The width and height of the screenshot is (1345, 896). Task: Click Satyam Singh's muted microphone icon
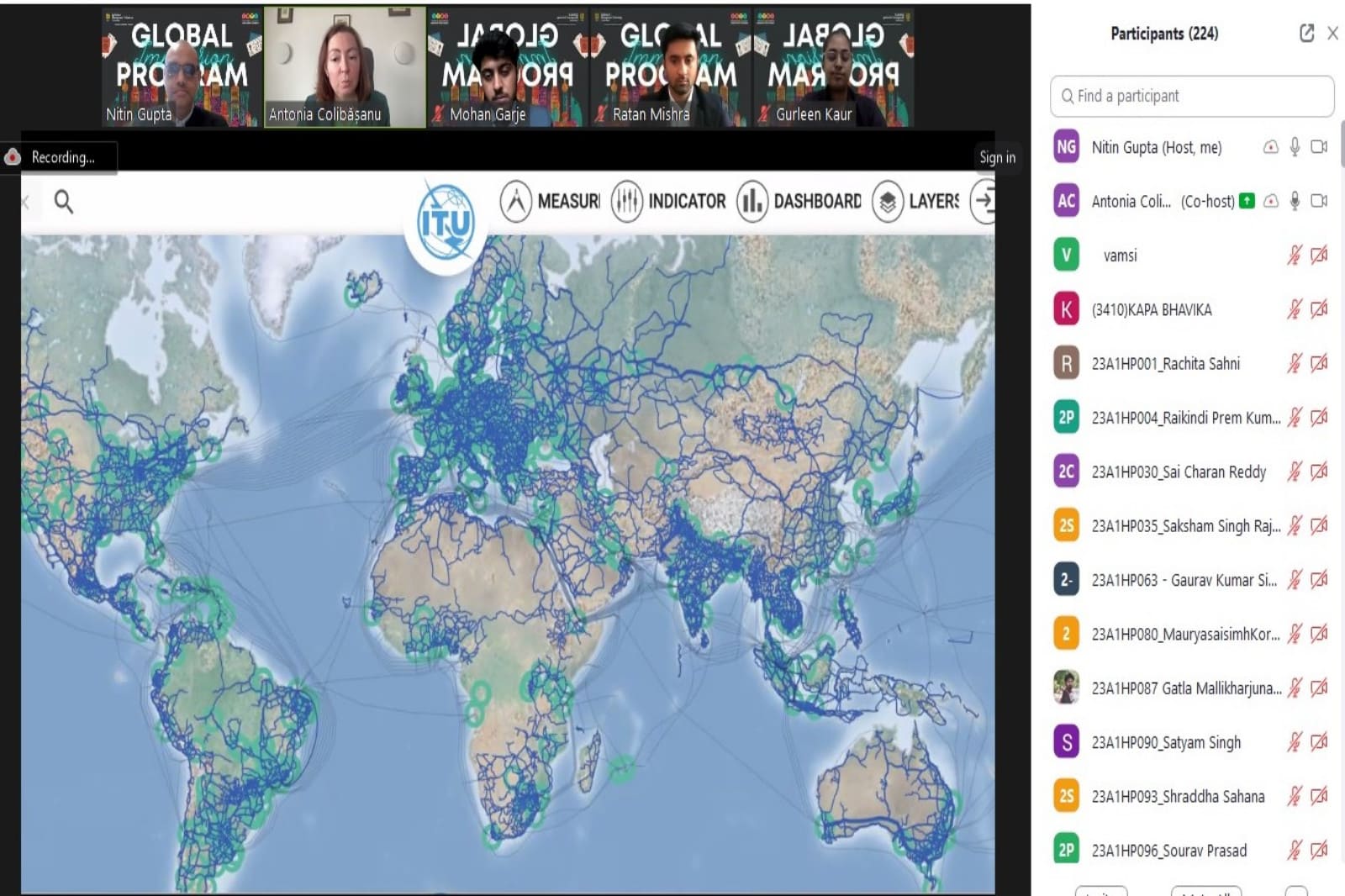pos(1295,742)
